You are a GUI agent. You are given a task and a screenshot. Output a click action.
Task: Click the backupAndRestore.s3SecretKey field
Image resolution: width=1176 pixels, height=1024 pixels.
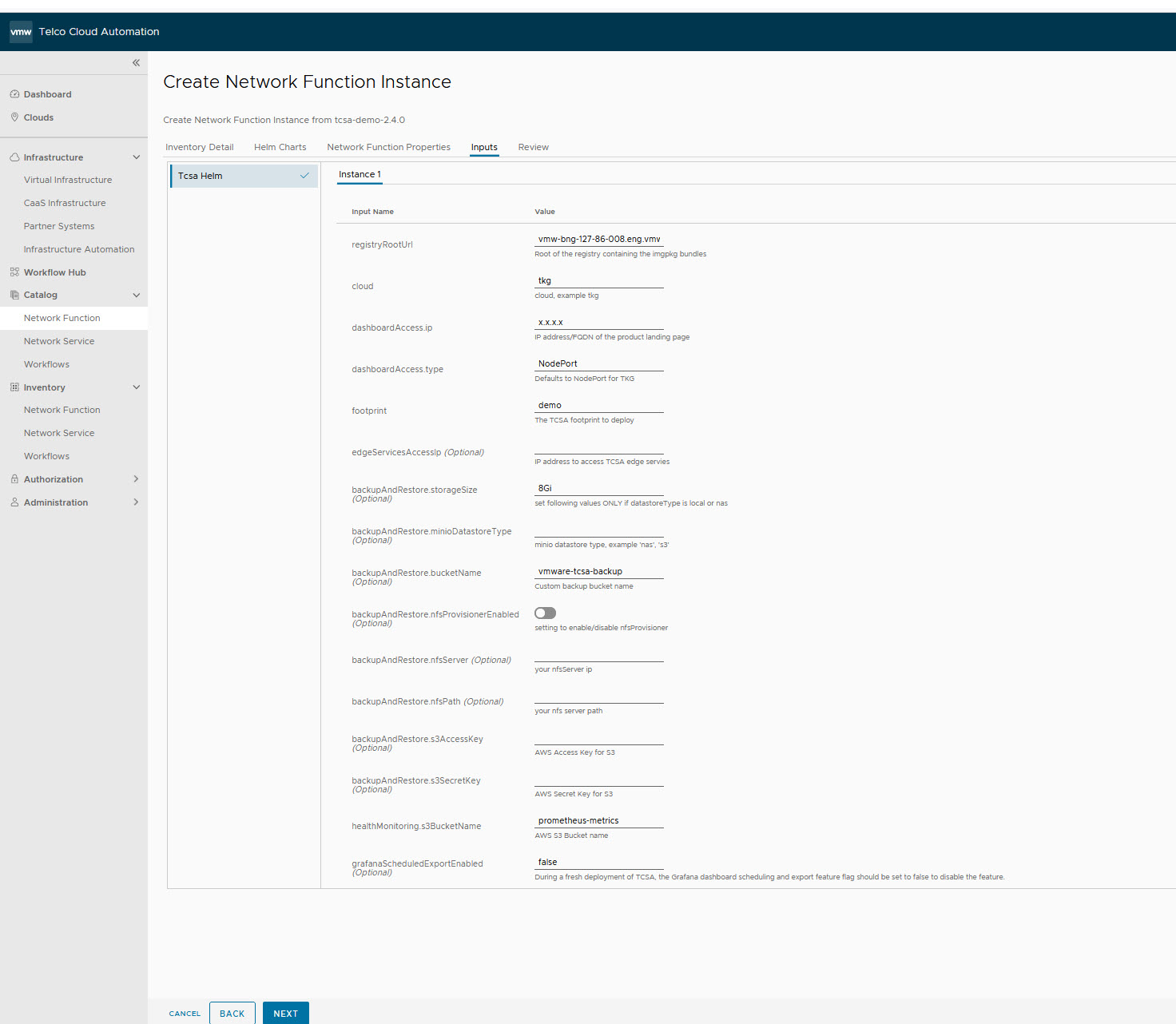point(599,779)
